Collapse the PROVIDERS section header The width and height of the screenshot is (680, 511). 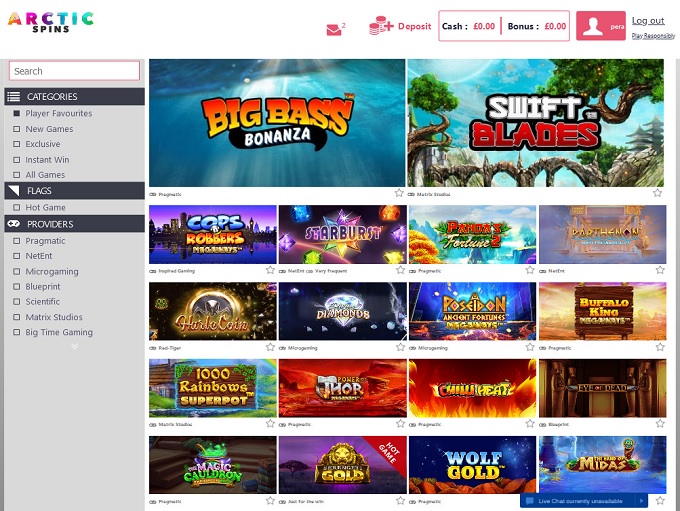point(75,224)
